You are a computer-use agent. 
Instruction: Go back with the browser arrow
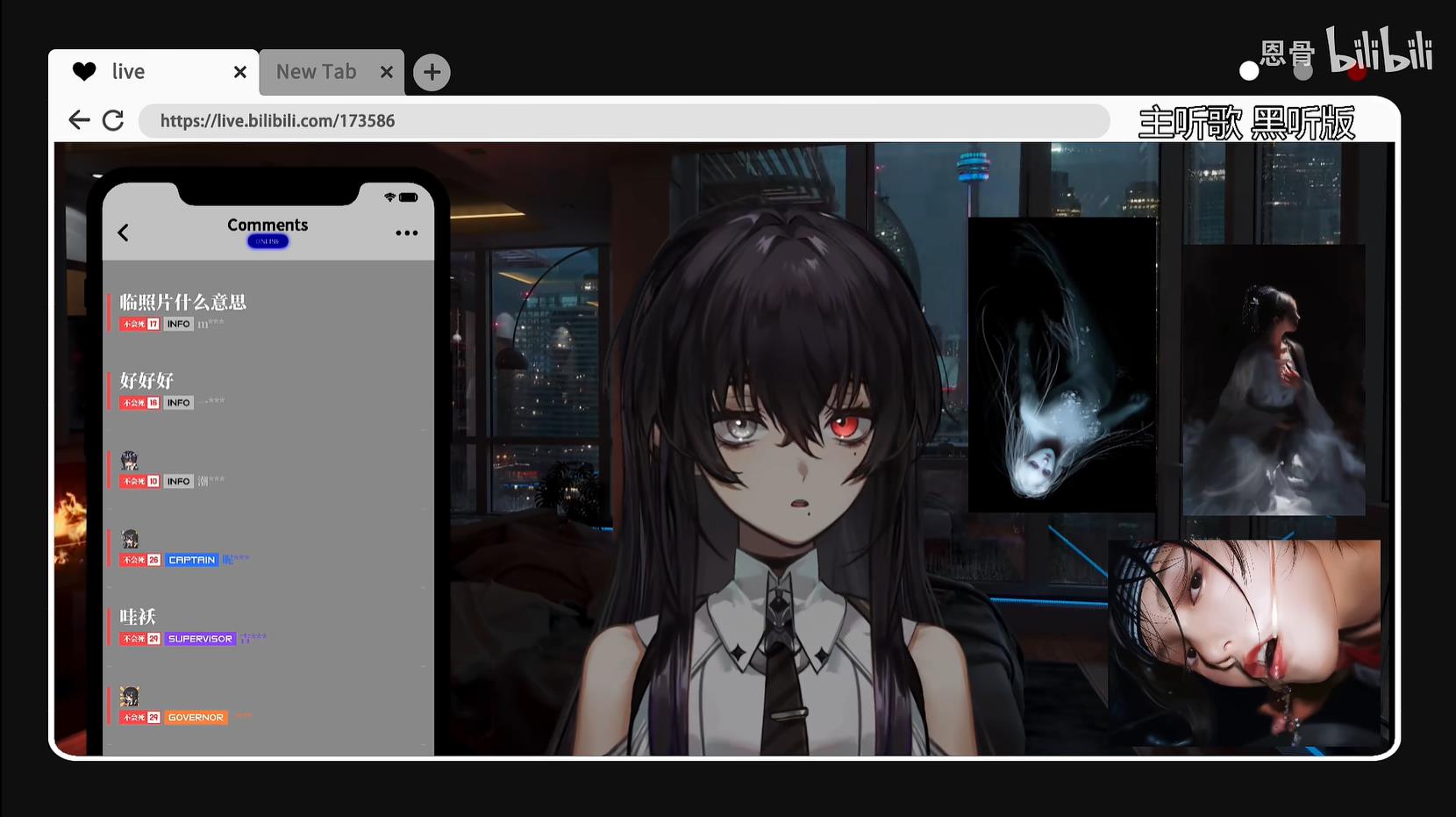79,120
